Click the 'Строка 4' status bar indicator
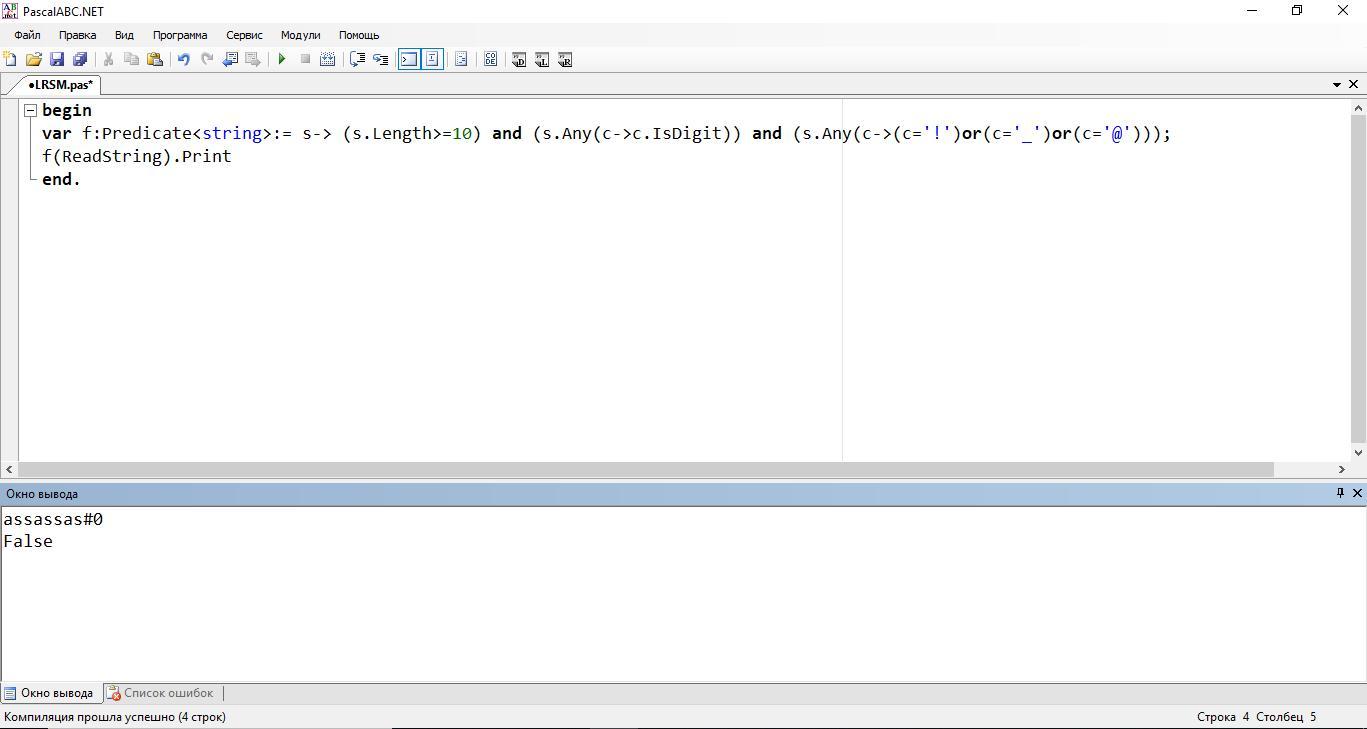 point(1223,717)
